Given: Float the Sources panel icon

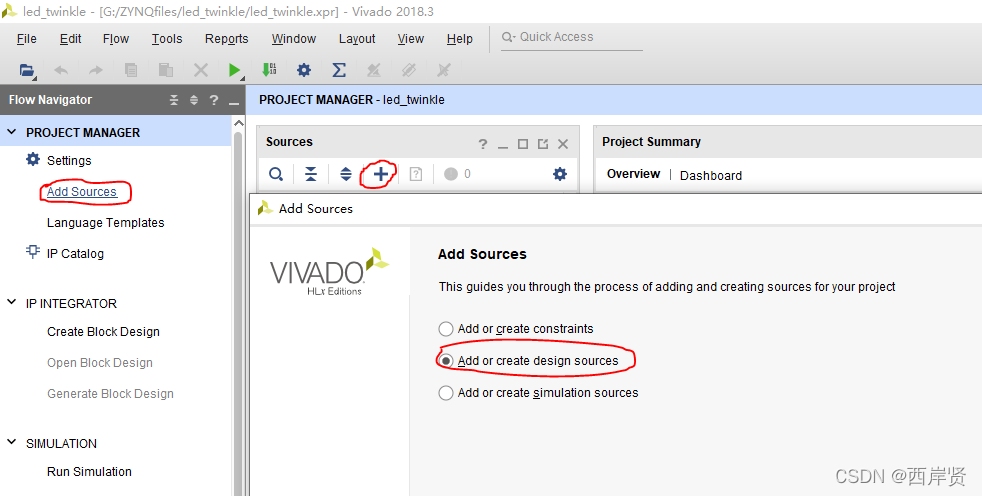Looking at the screenshot, I should [x=543, y=144].
